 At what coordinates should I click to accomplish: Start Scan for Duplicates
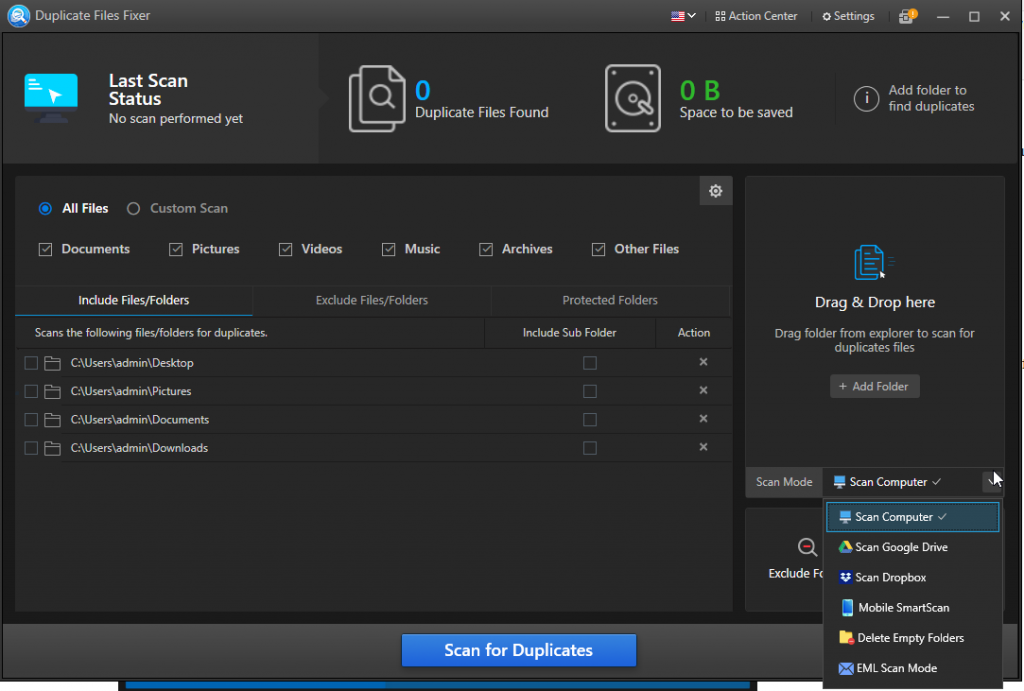[x=519, y=651]
